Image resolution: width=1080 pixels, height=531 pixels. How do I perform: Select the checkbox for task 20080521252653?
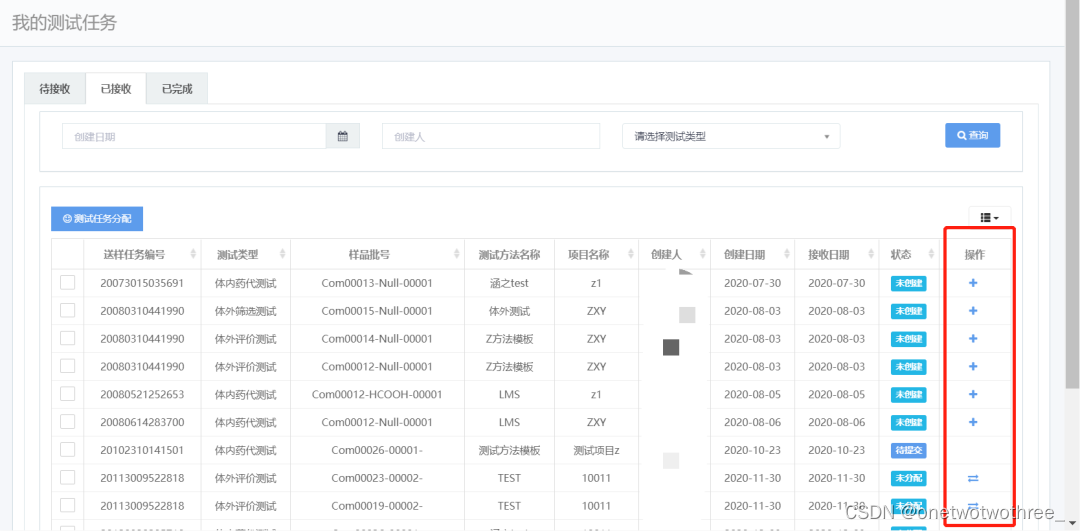(68, 394)
